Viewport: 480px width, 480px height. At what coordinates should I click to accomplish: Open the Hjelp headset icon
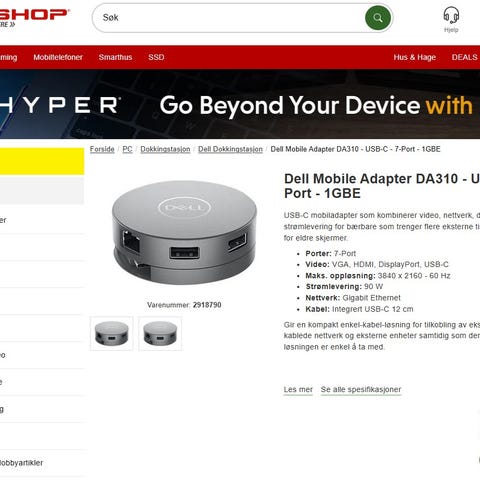pyautogui.click(x=451, y=15)
